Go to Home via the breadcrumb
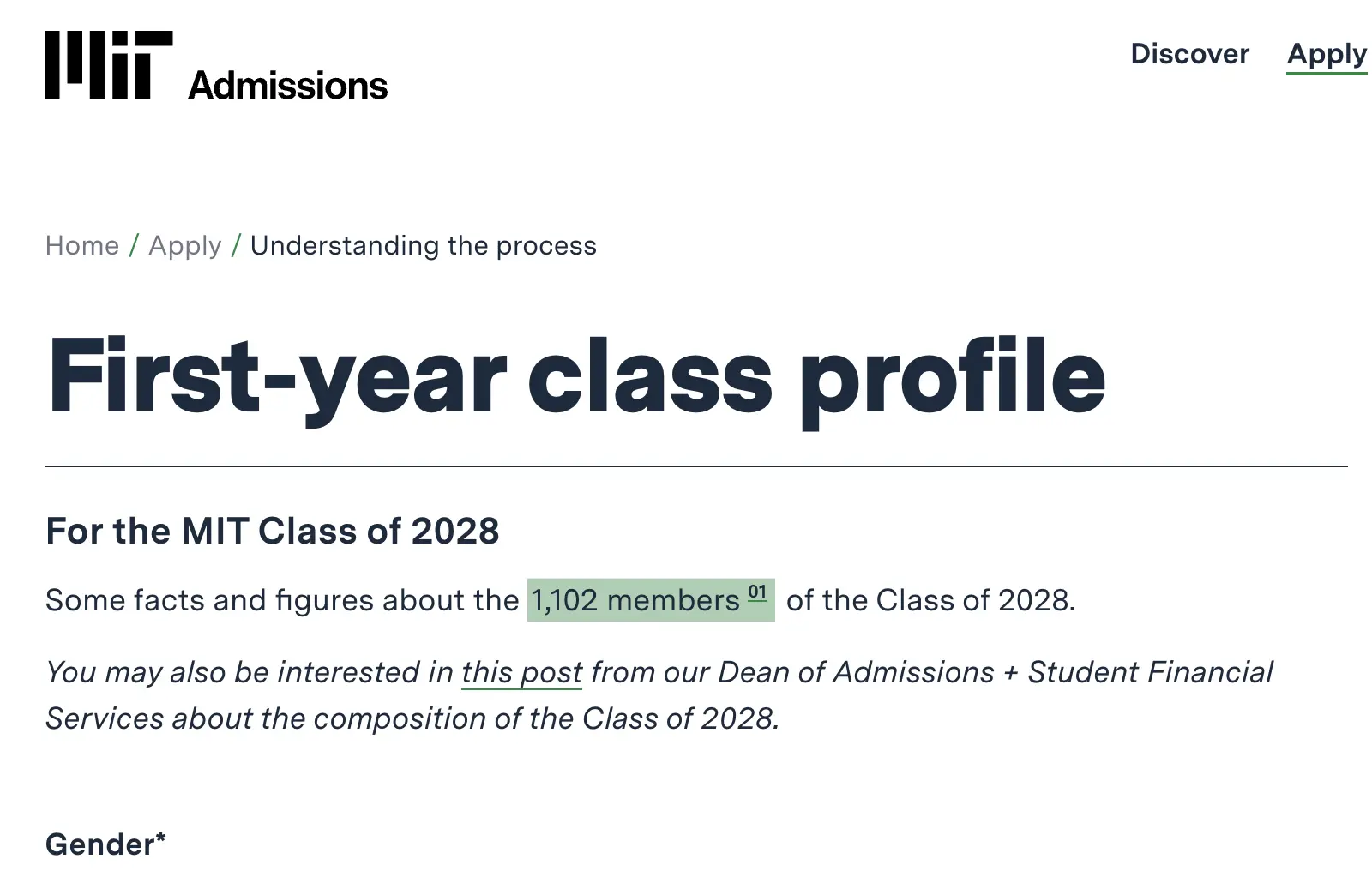 click(82, 246)
